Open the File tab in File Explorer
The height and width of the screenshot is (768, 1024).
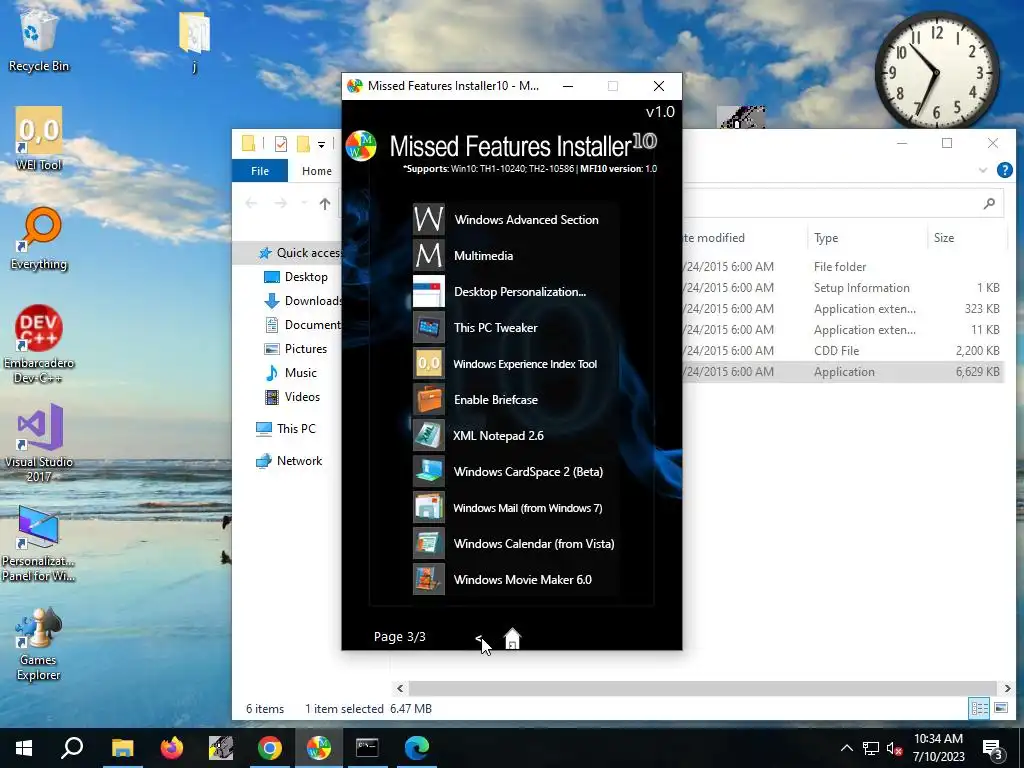pyautogui.click(x=260, y=170)
